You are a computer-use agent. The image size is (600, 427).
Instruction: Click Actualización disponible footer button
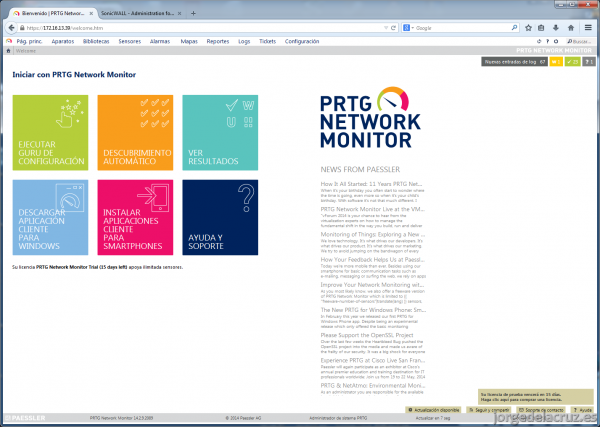point(433,410)
